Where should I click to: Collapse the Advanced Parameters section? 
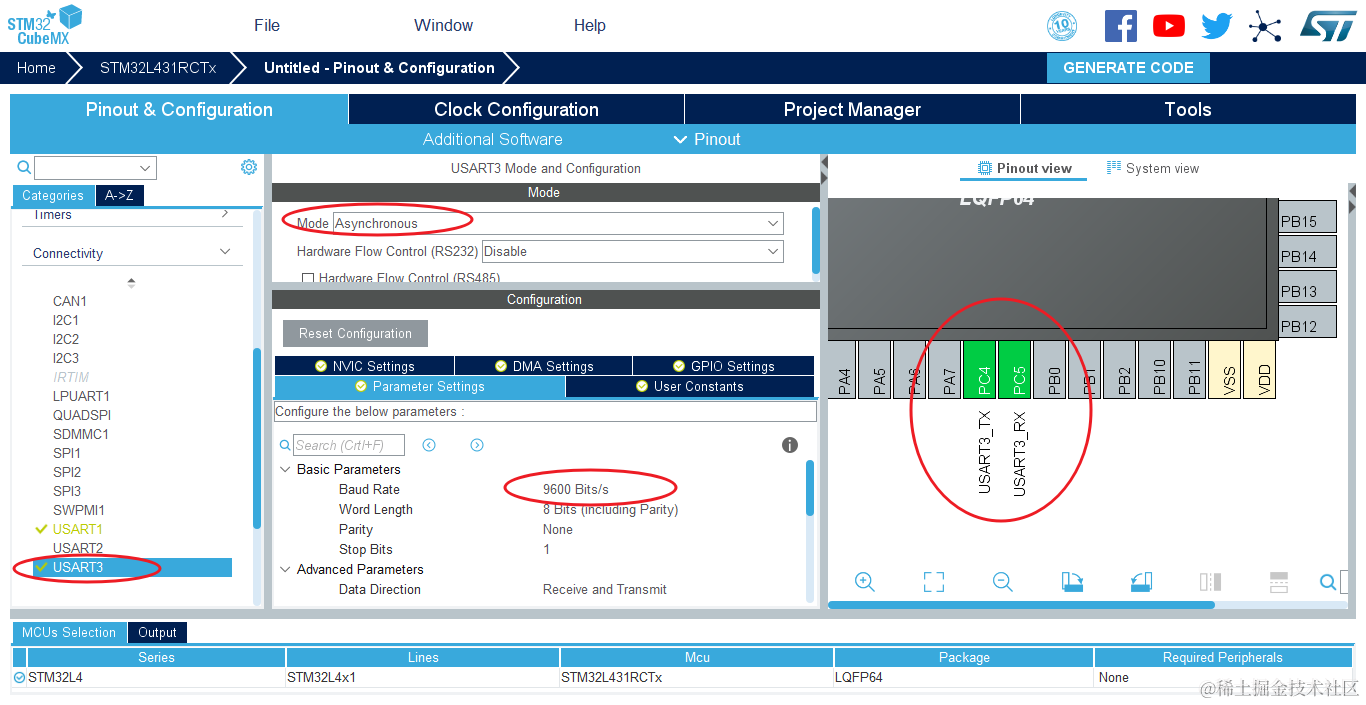point(286,569)
